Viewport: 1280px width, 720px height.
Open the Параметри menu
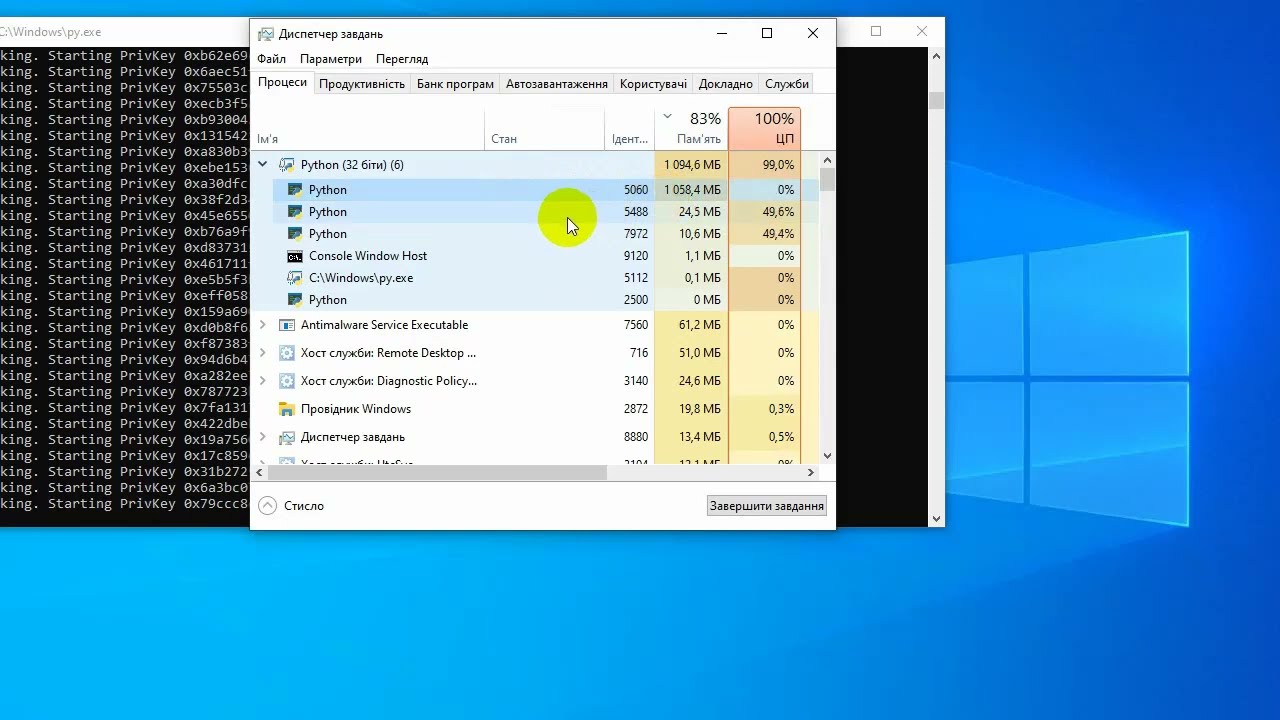pos(331,59)
